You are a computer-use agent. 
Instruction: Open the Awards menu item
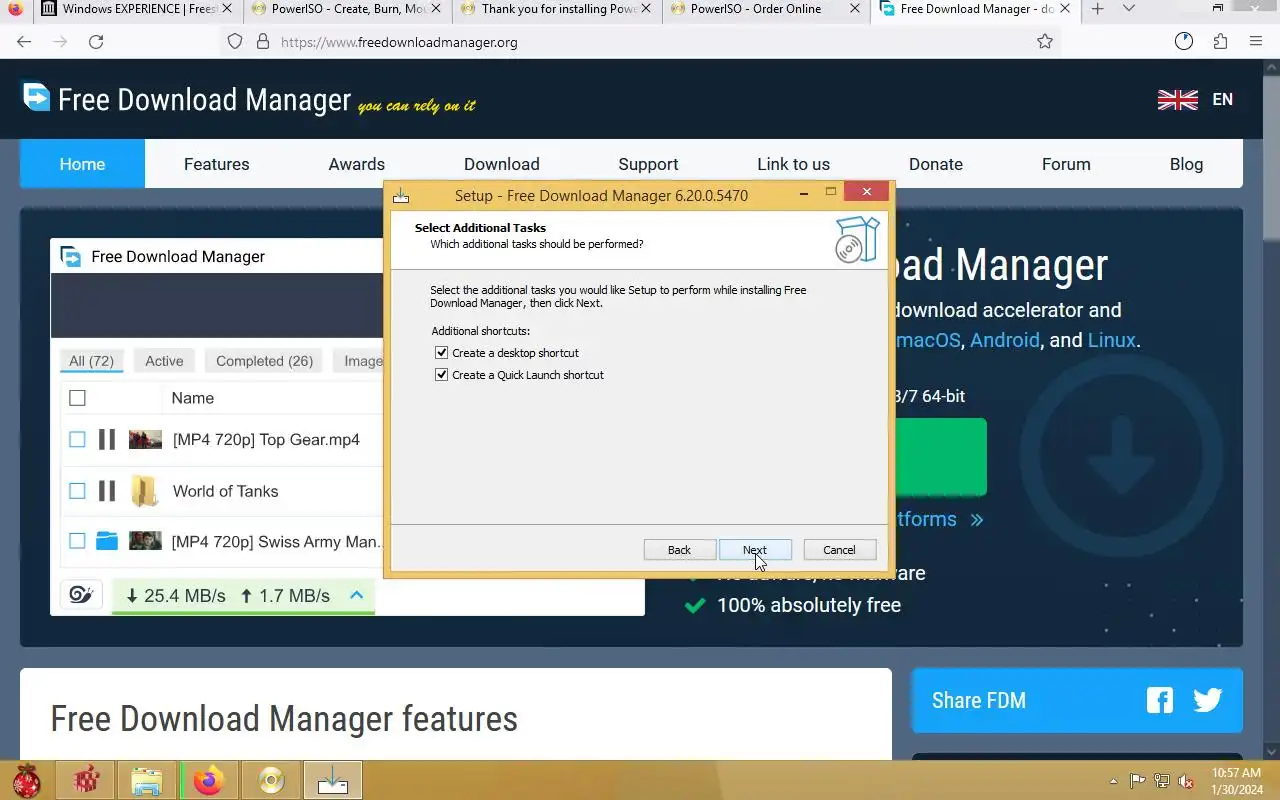click(357, 164)
